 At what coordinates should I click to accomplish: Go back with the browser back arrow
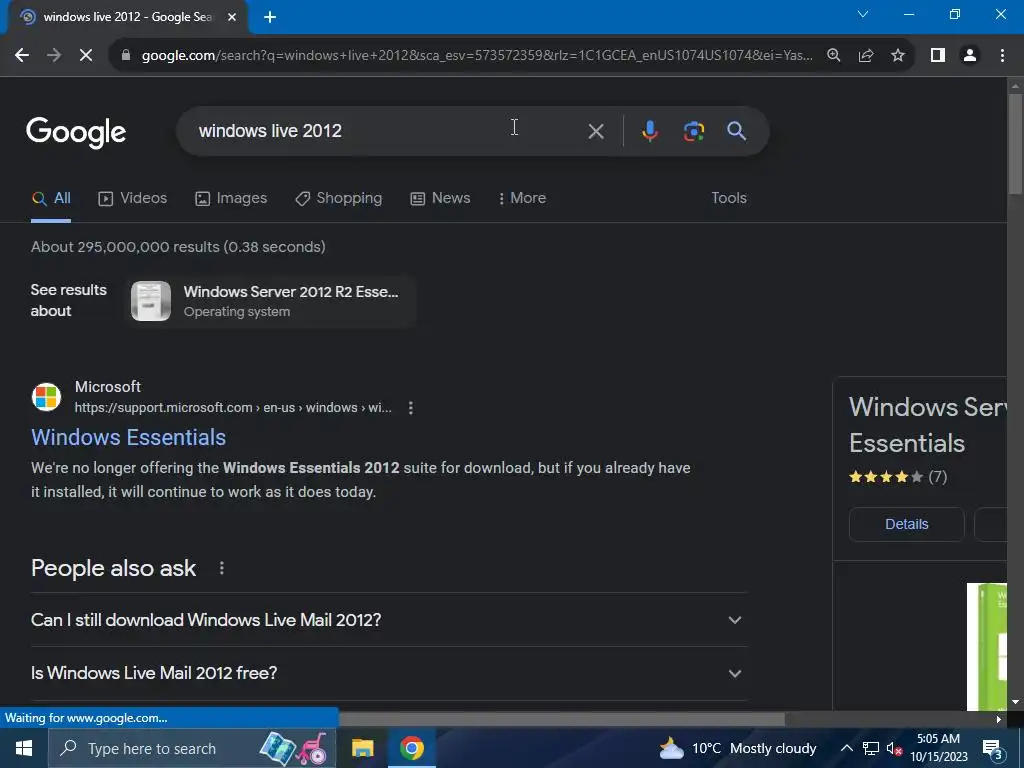coord(22,56)
